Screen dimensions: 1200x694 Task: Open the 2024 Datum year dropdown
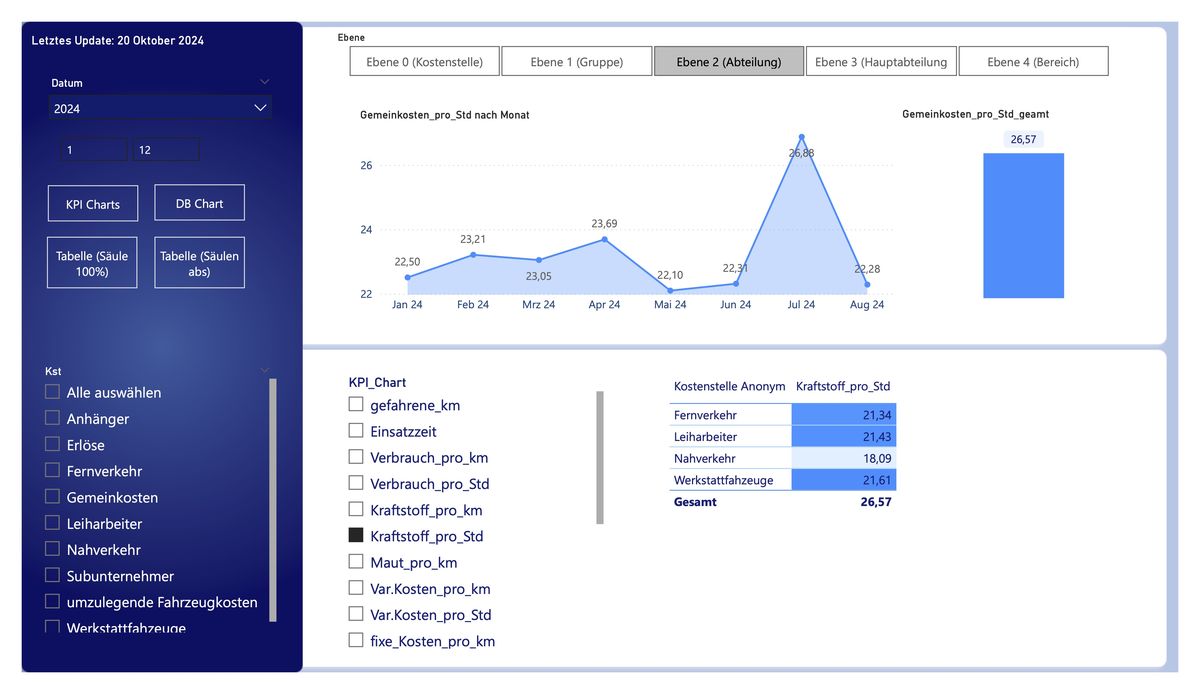pyautogui.click(x=160, y=108)
